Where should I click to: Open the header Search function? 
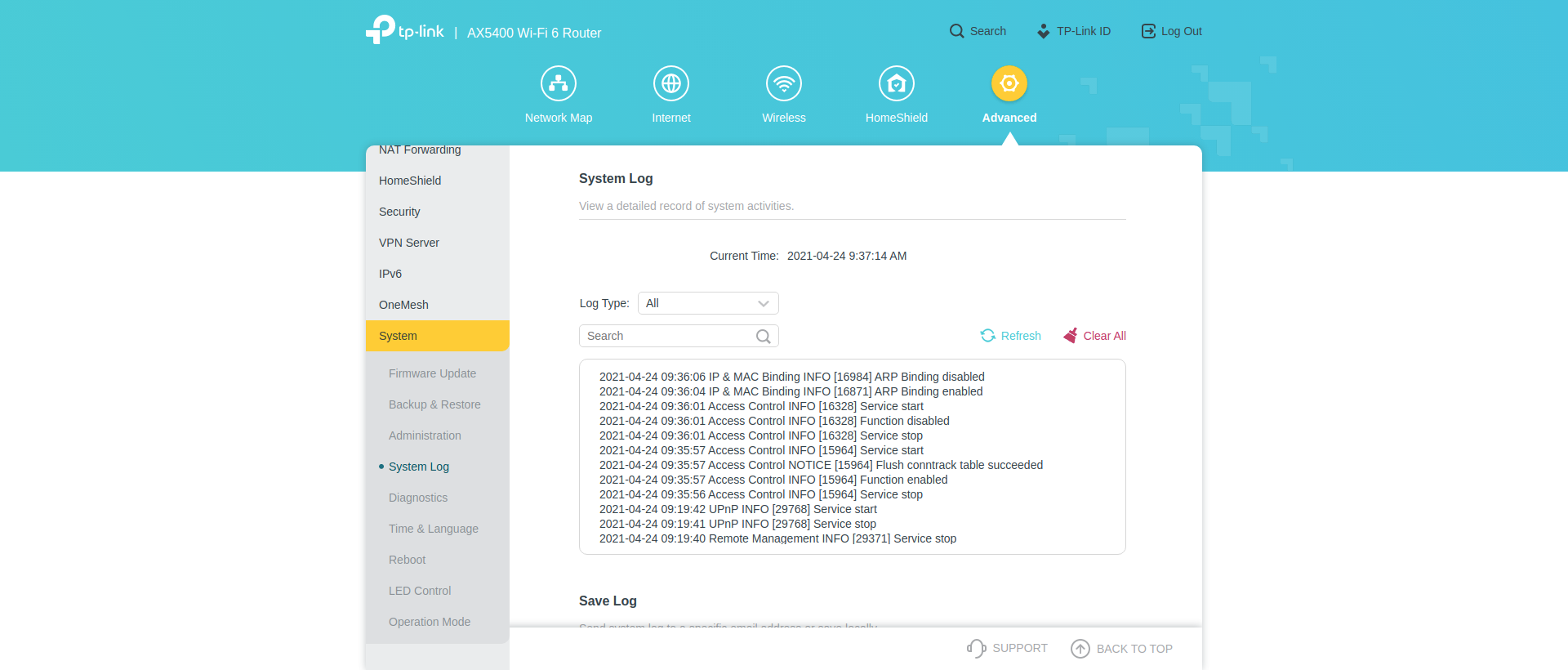(x=978, y=31)
